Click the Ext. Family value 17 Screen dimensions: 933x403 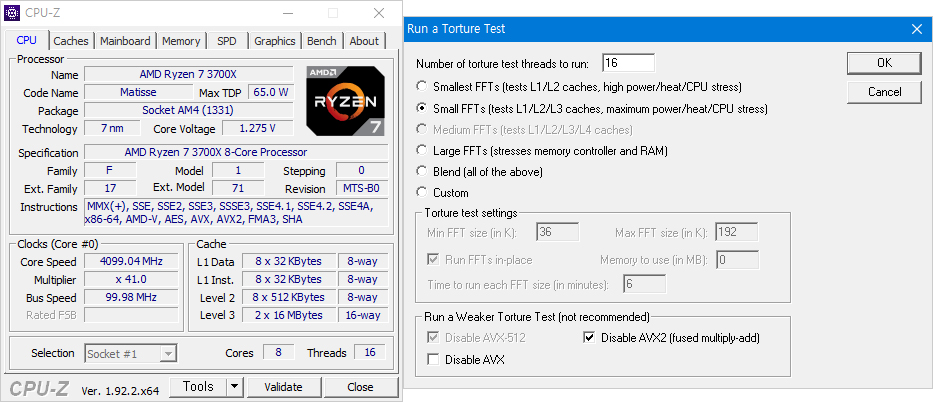click(x=110, y=188)
